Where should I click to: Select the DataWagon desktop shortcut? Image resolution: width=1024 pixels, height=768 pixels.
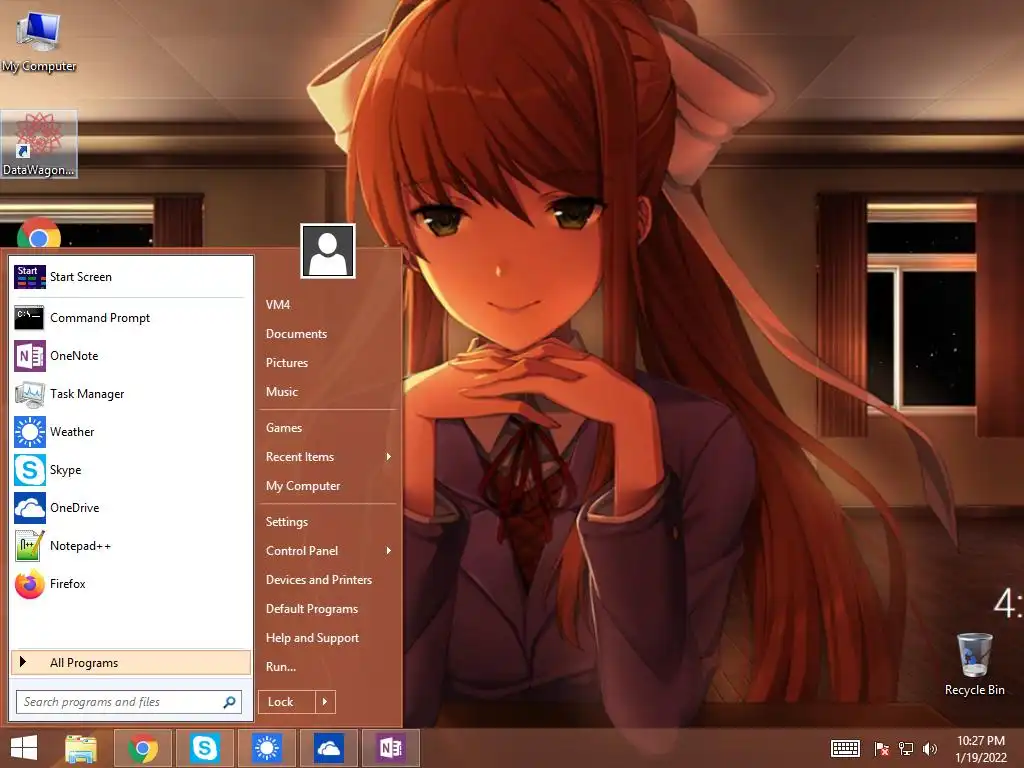click(39, 144)
